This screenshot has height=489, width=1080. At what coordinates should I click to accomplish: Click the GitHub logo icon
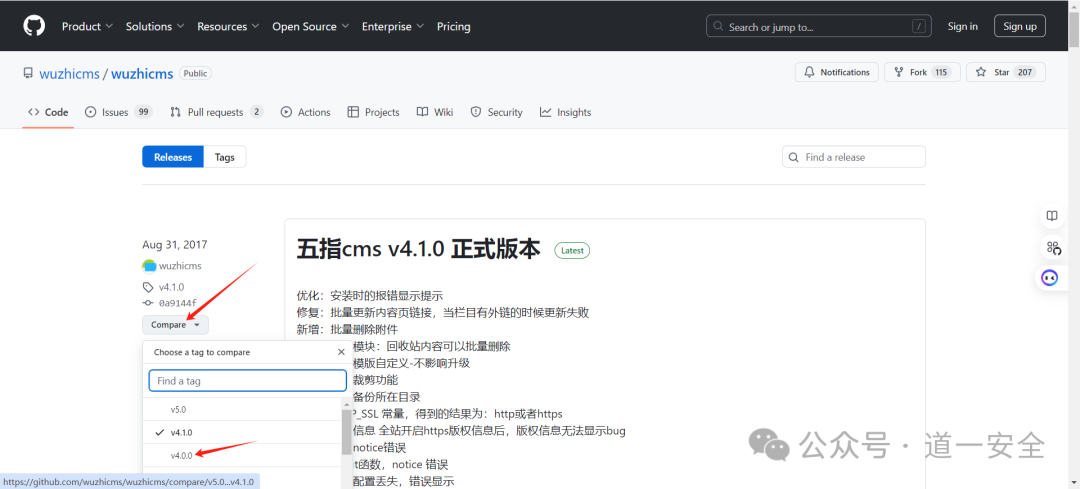[34, 26]
